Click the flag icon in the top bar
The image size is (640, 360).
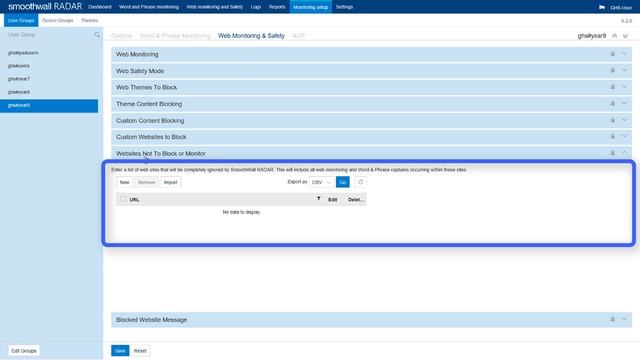(x=602, y=7)
